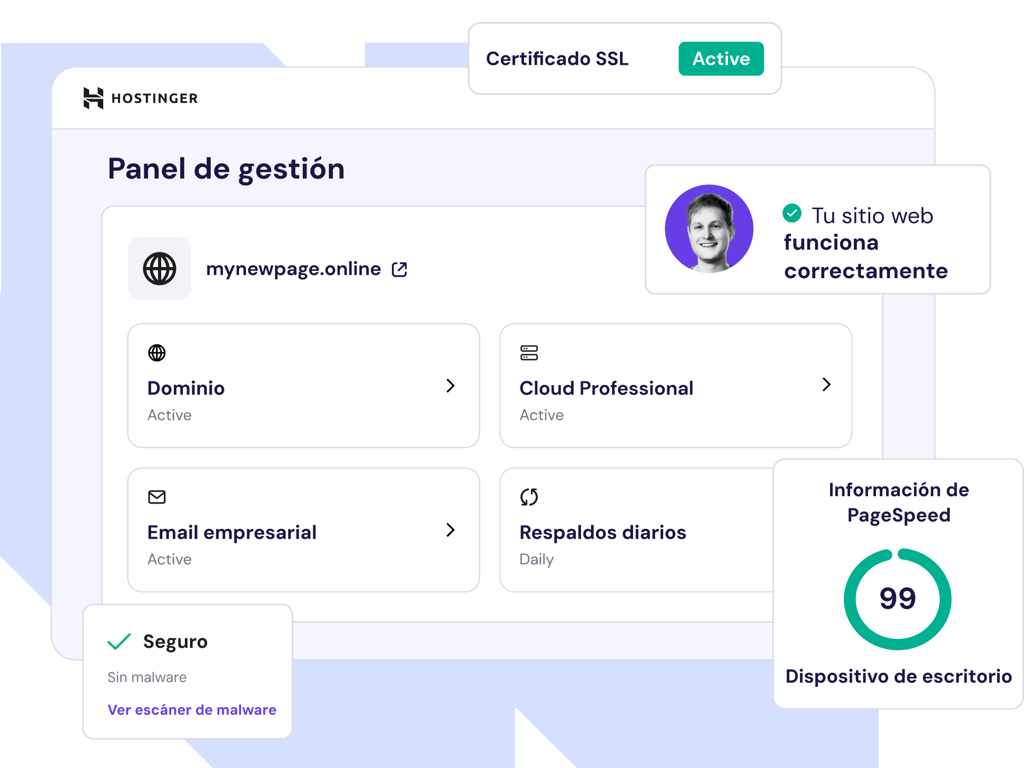Open the Ver escáner de malware link
The height and width of the screenshot is (768, 1024).
(x=192, y=710)
